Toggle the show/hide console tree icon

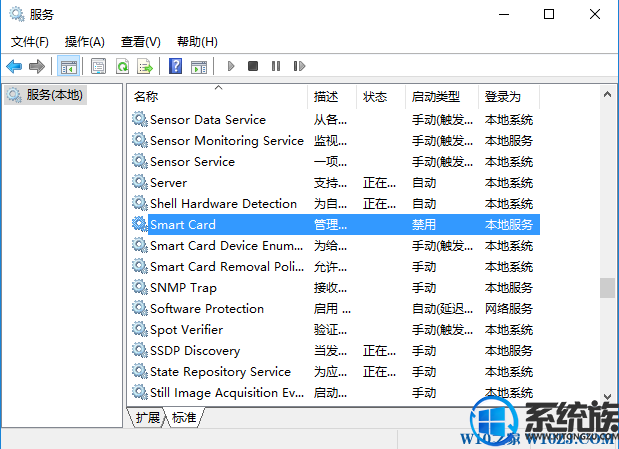pos(68,66)
